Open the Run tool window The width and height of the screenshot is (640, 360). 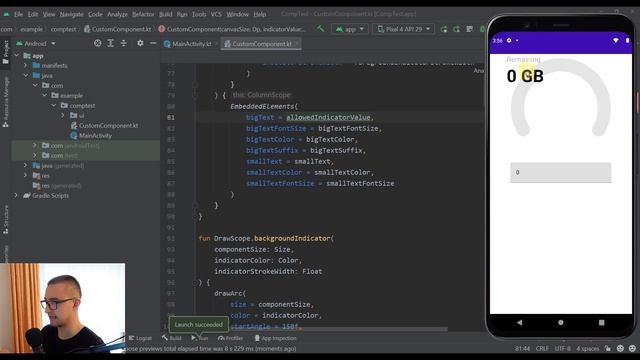pyautogui.click(x=200, y=338)
